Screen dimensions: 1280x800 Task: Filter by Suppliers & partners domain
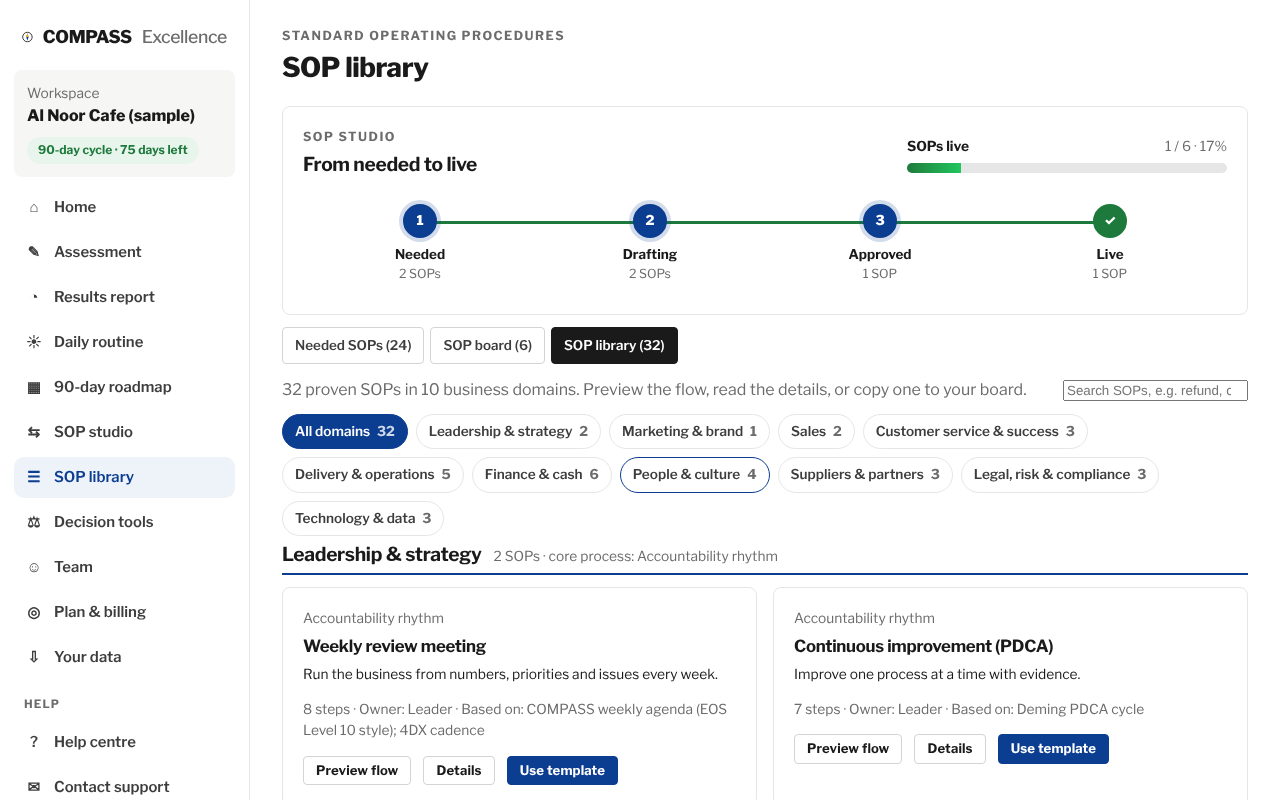pos(865,475)
